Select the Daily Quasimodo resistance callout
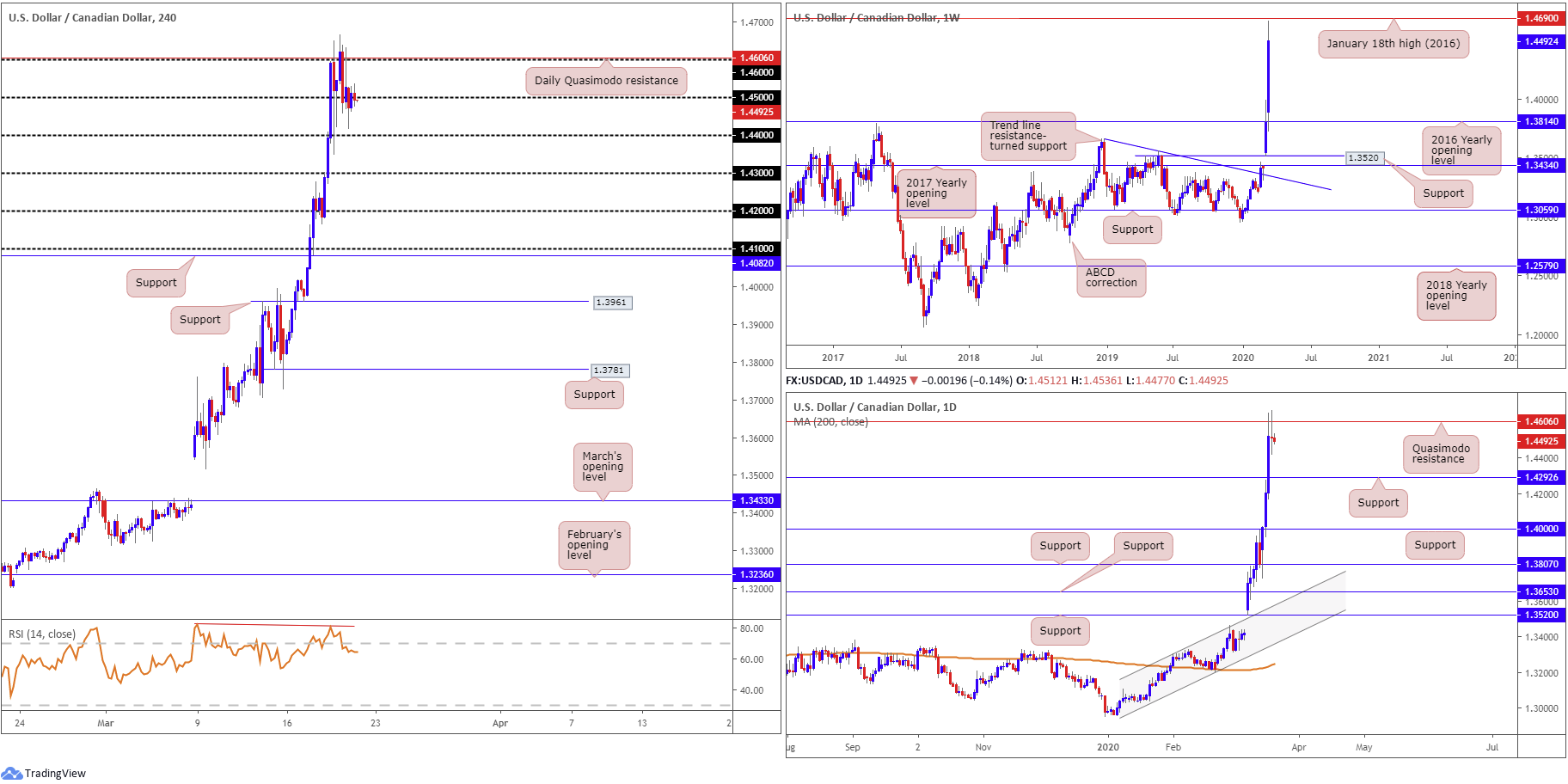Viewport: 1568px width, 784px height. [x=606, y=81]
